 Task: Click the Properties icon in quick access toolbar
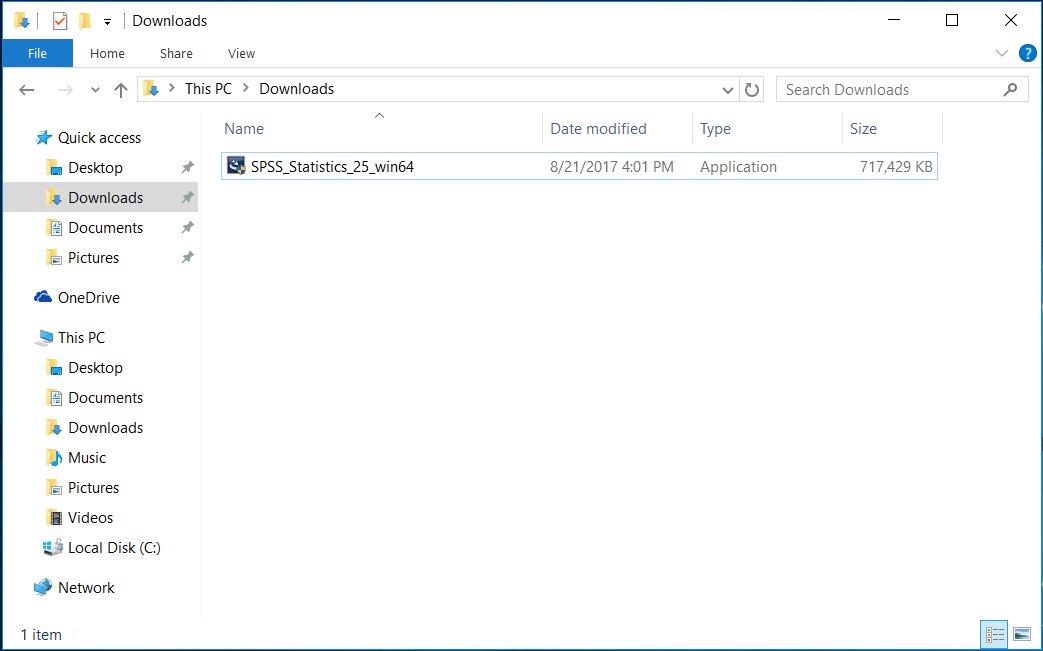[60, 21]
